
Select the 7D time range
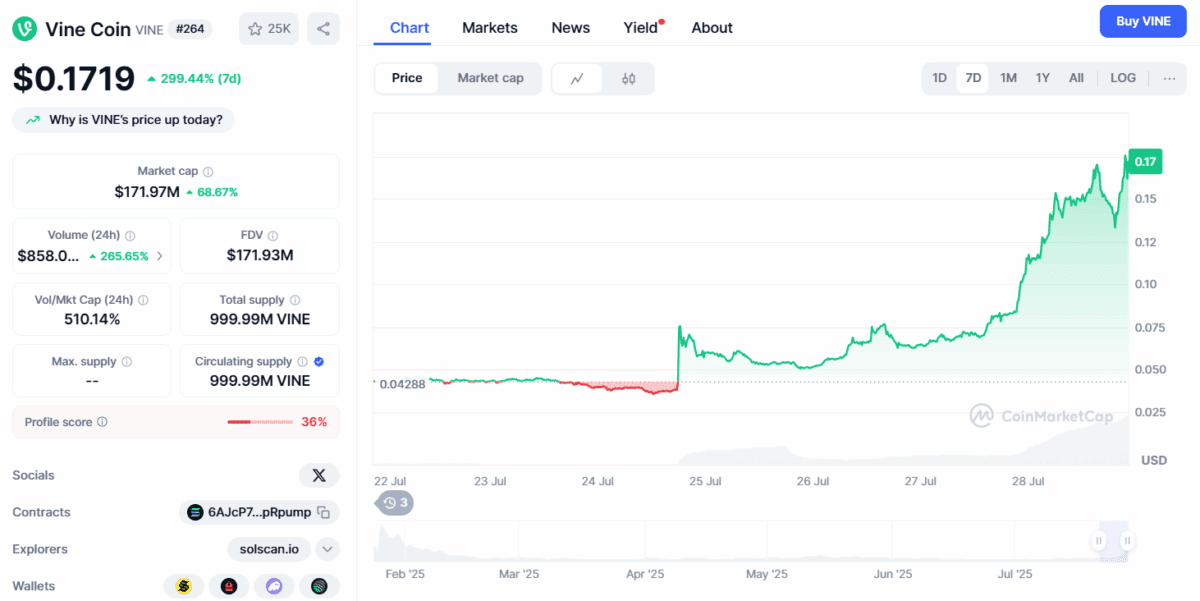[973, 78]
